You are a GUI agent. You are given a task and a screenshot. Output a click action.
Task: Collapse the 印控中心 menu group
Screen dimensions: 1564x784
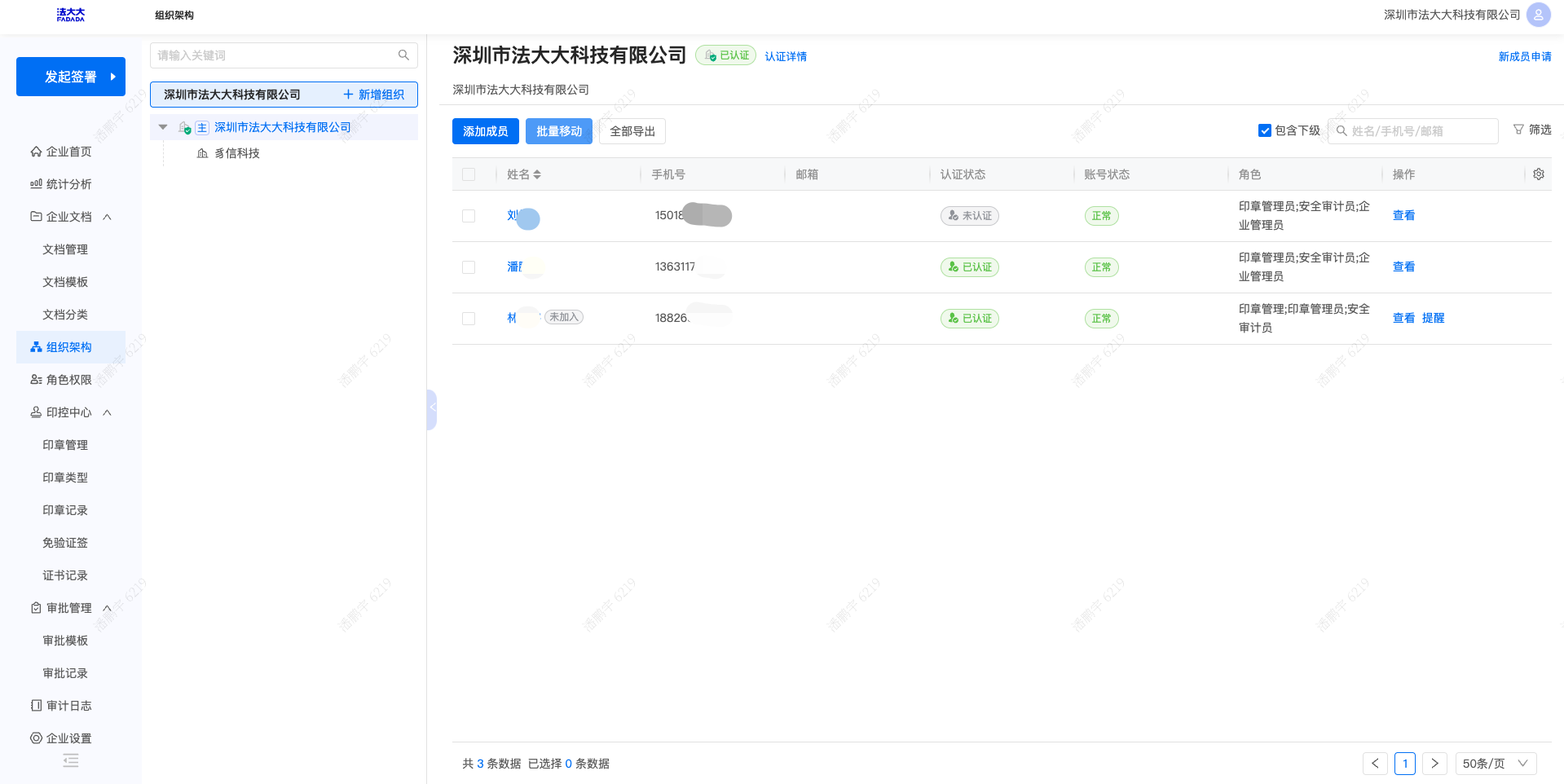click(107, 412)
